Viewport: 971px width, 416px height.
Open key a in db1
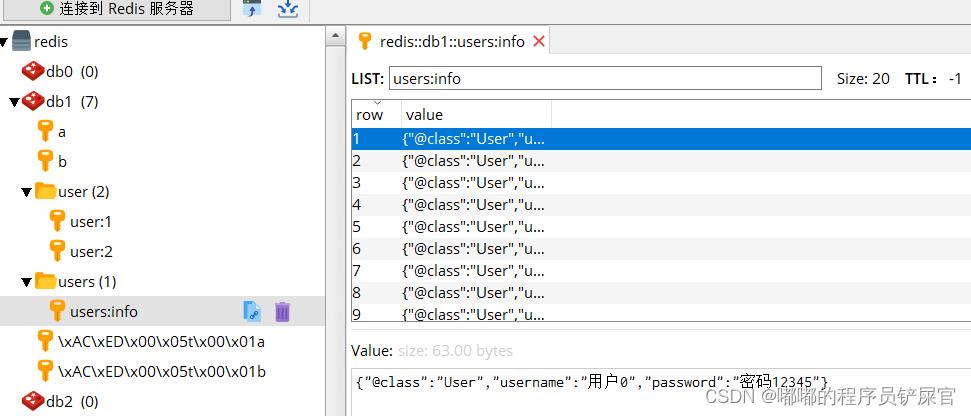click(62, 132)
